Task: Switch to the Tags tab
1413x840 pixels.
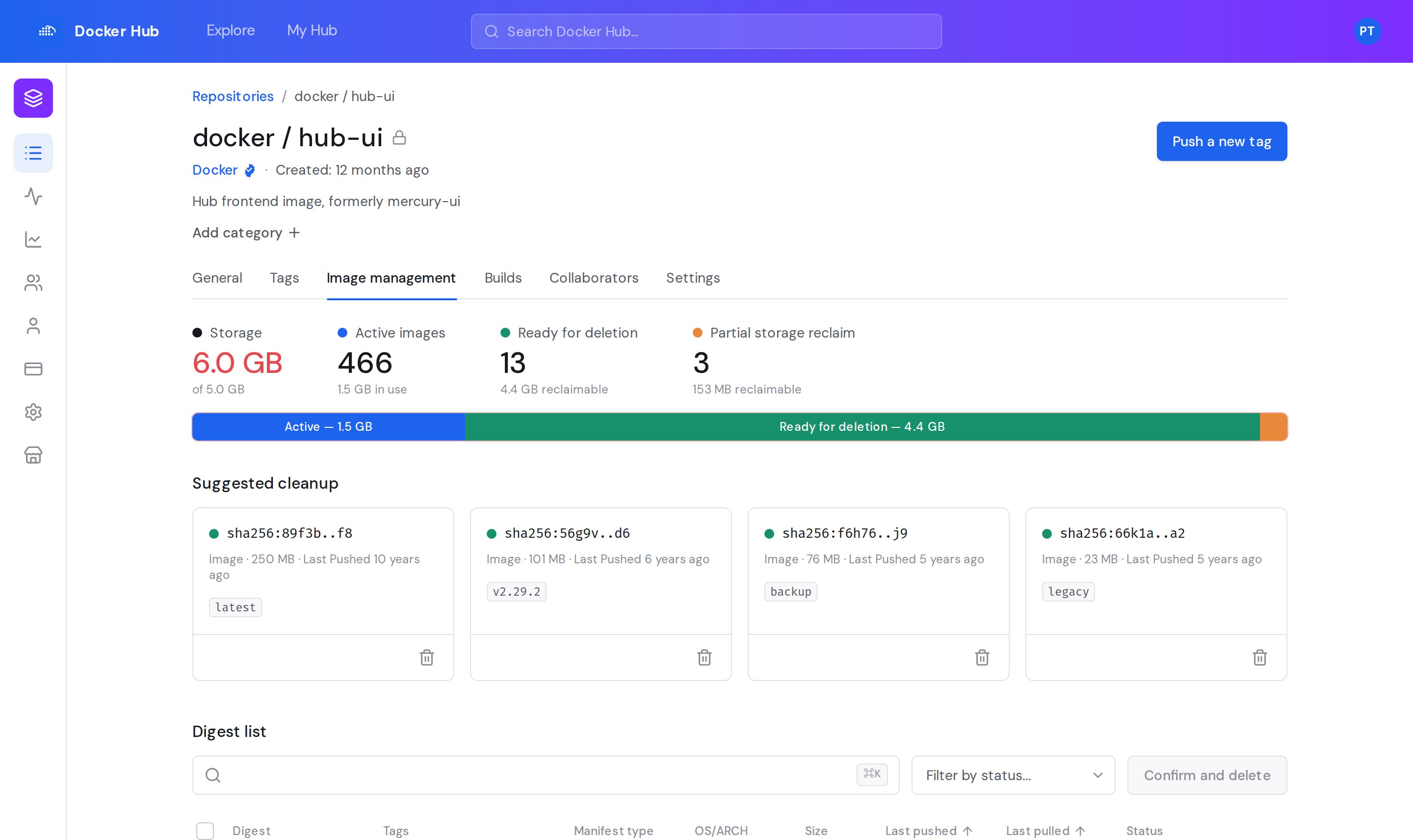Action: pyautogui.click(x=284, y=278)
